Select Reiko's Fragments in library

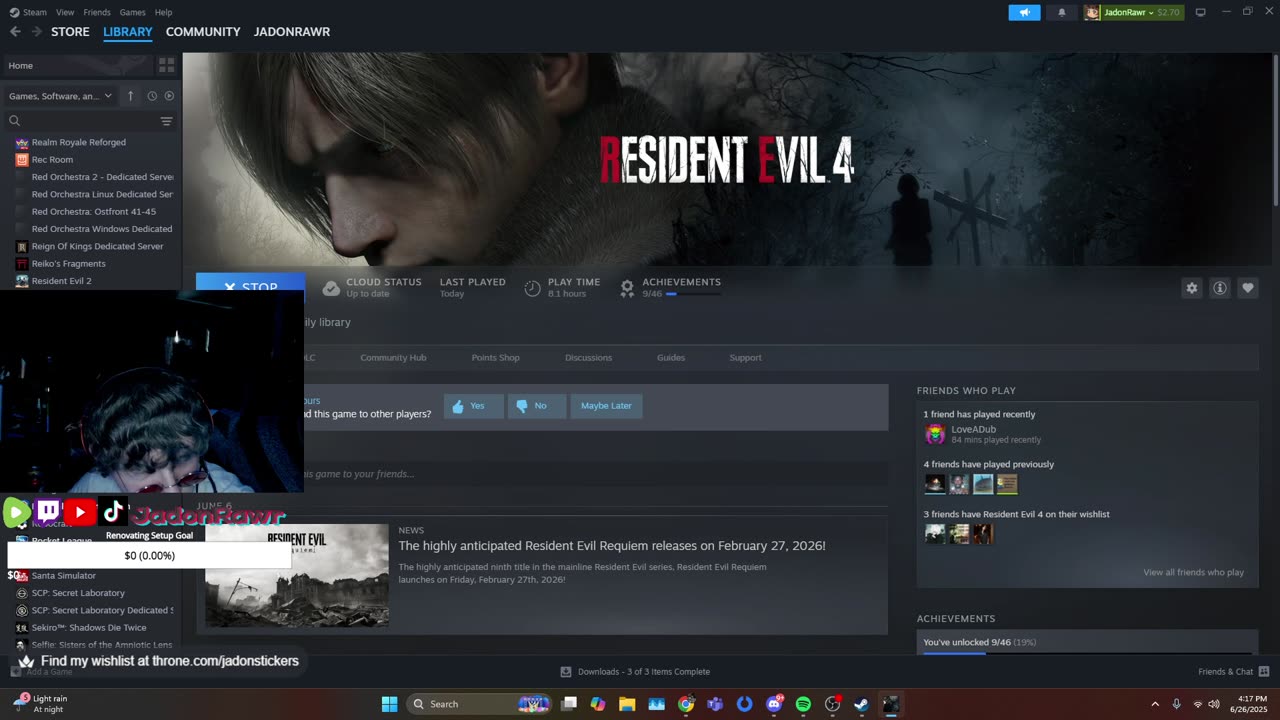click(68, 264)
